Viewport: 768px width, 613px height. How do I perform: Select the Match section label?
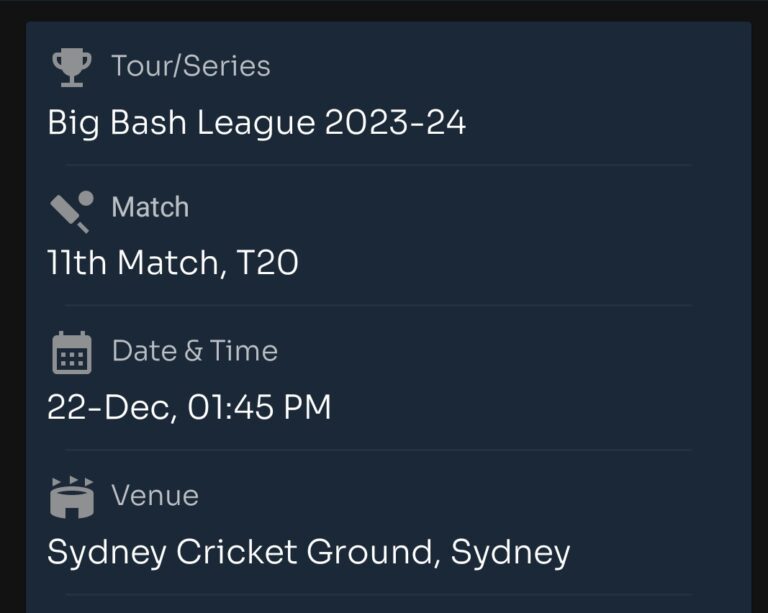click(x=150, y=207)
